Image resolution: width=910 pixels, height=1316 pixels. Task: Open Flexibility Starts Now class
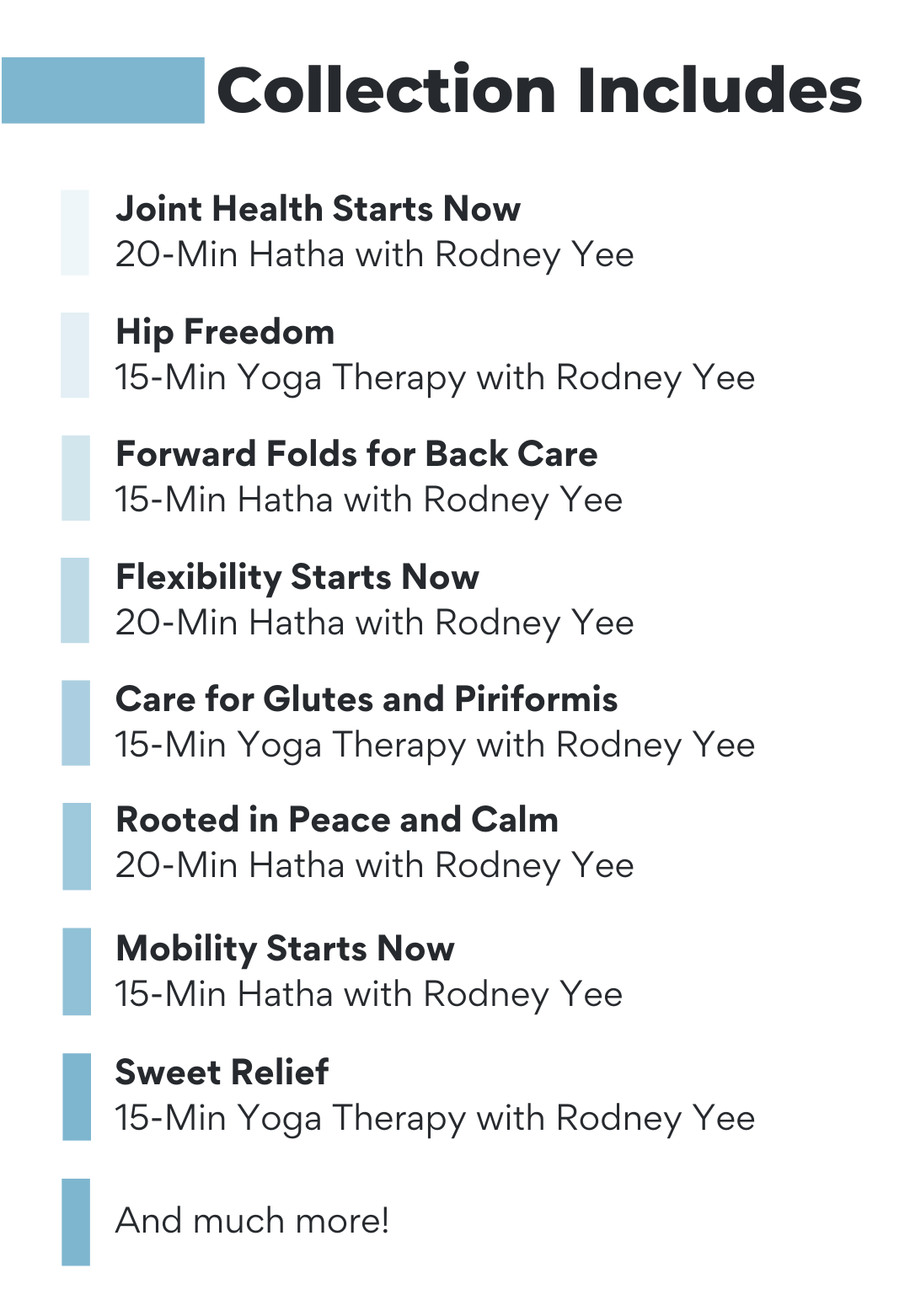pos(297,577)
